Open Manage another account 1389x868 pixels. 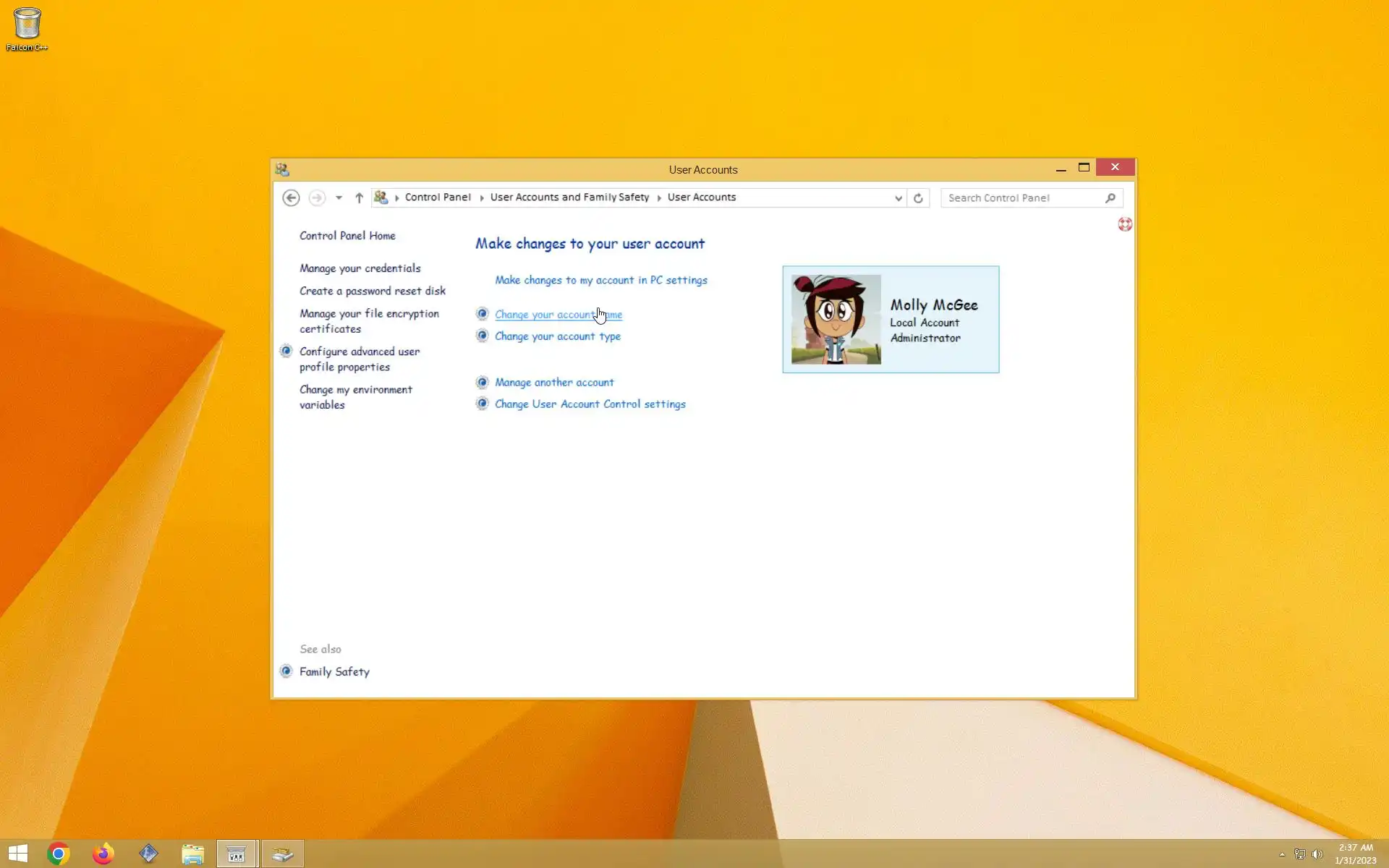[553, 382]
